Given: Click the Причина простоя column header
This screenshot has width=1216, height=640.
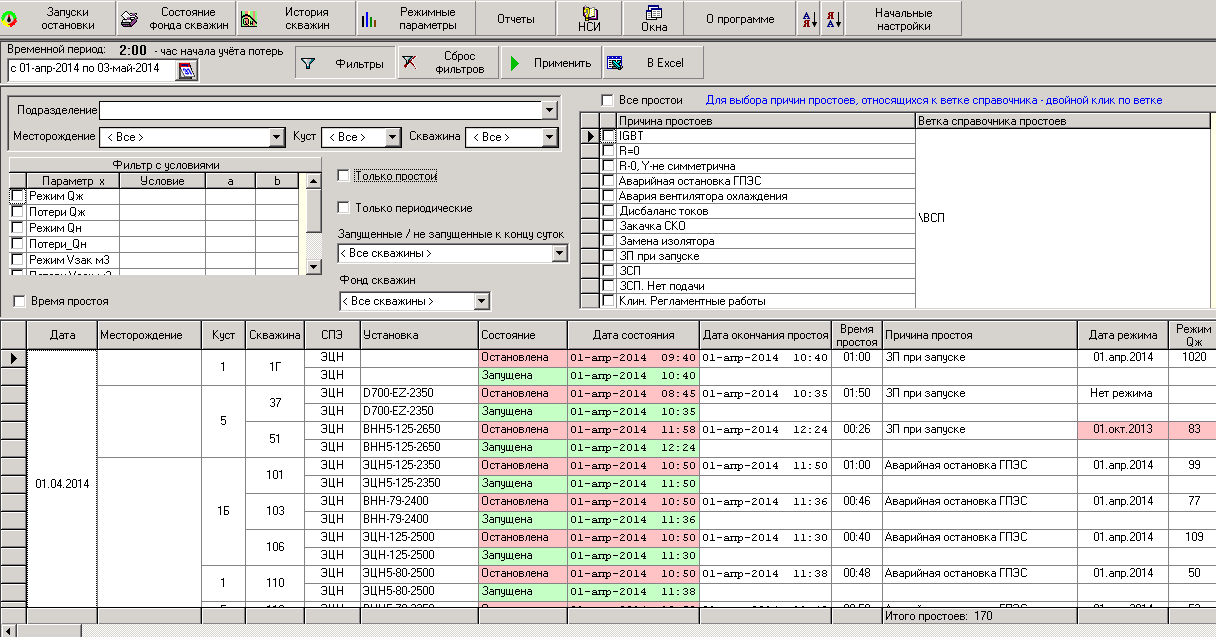Looking at the screenshot, I should (979, 335).
